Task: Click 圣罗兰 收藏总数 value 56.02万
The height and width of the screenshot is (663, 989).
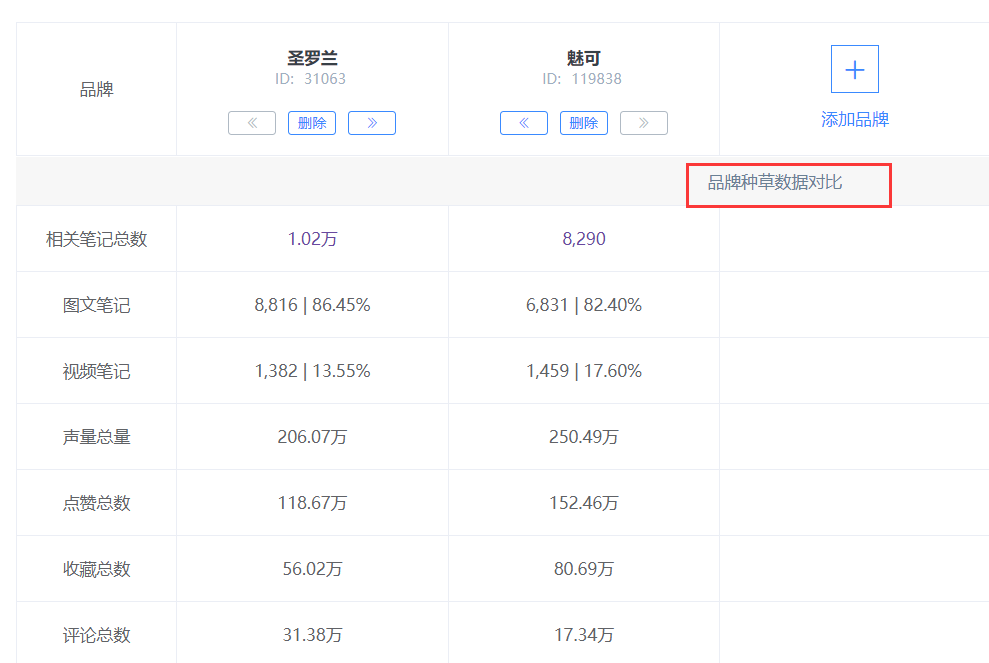Action: tap(312, 569)
